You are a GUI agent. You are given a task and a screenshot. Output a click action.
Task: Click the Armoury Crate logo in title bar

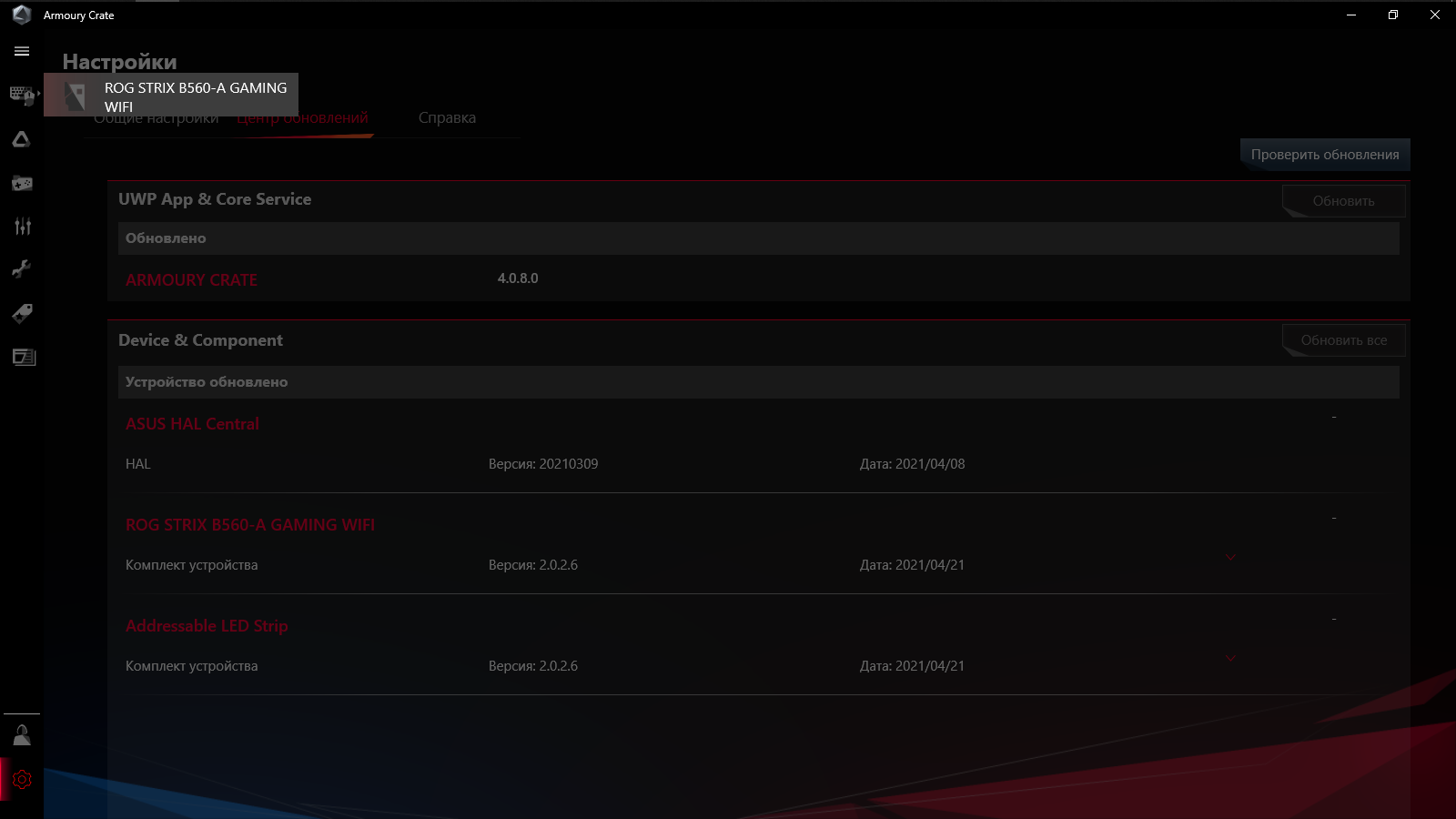click(22, 15)
